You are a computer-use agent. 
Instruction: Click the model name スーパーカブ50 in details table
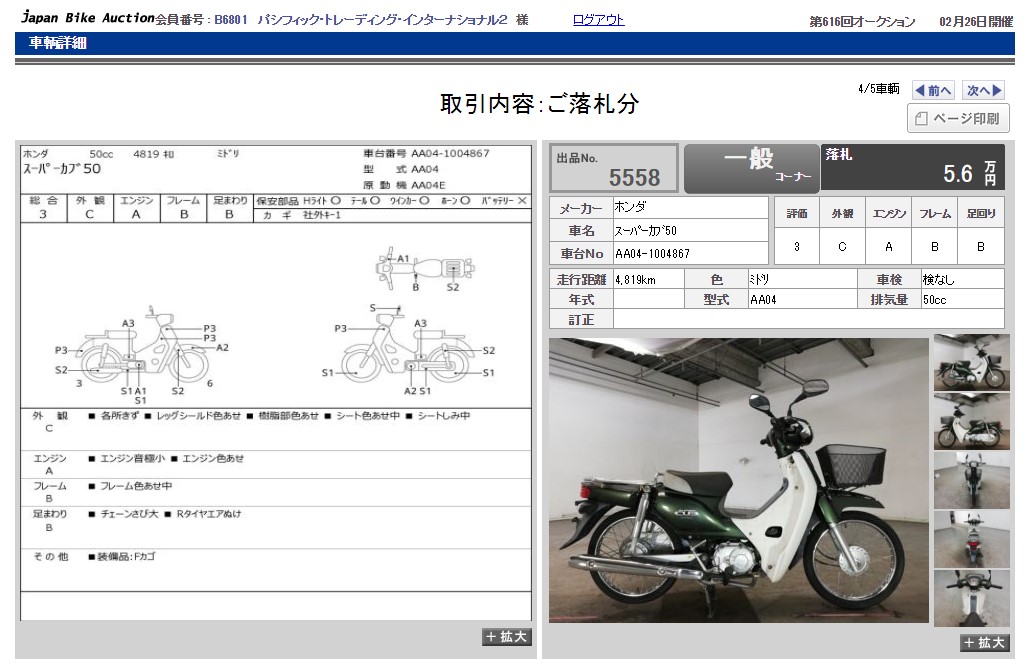[646, 231]
